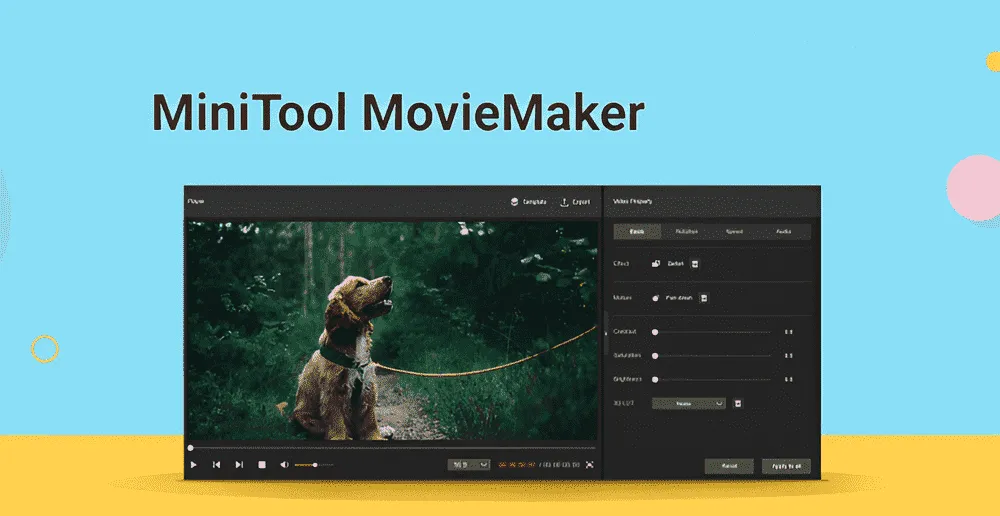Click the Brightness value field
This screenshot has width=1000, height=516.
click(x=789, y=379)
